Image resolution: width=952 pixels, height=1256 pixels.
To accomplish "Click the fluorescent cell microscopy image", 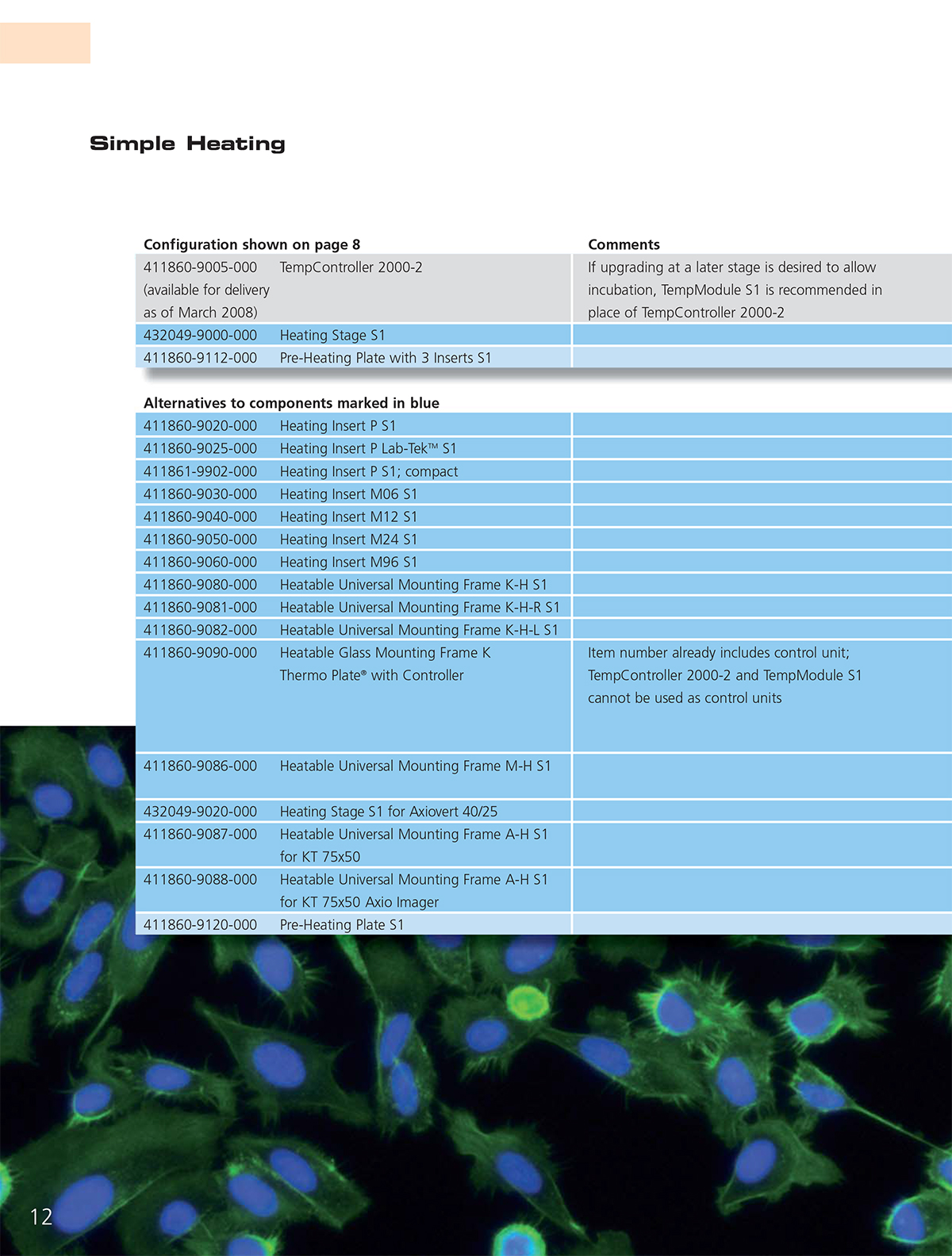I will click(x=476, y=1095).
